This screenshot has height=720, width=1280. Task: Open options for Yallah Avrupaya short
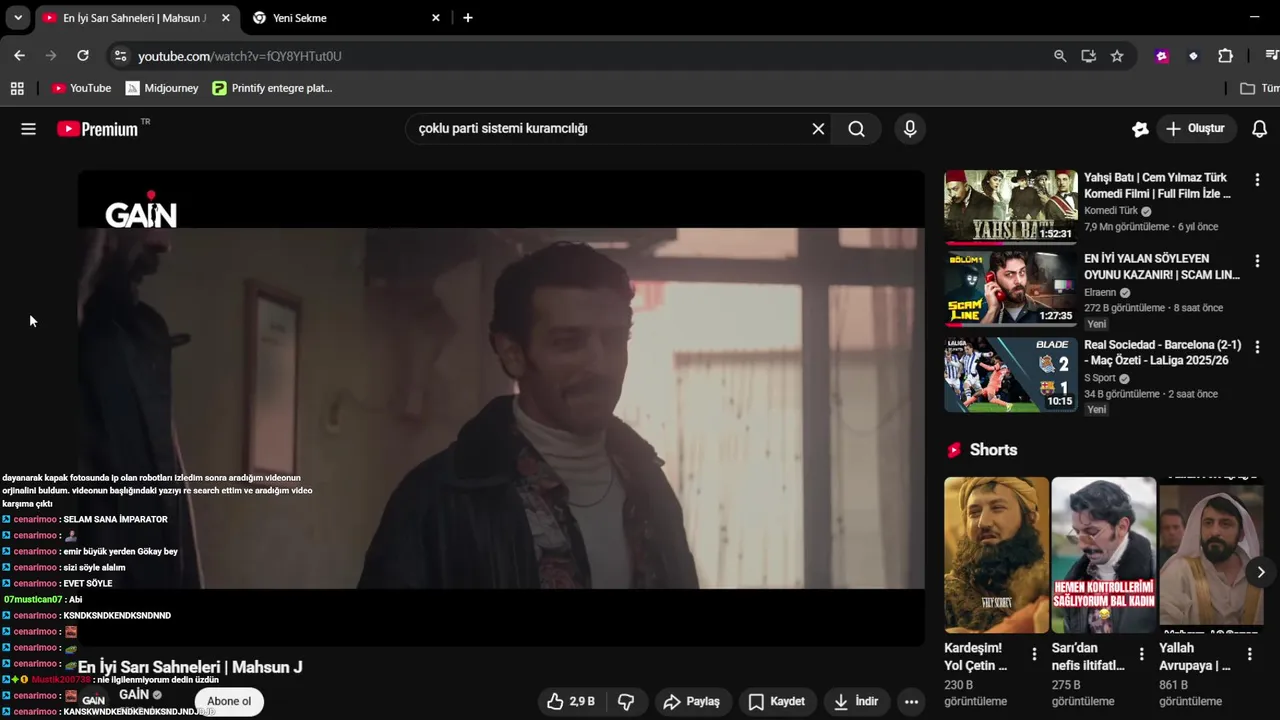(1249, 654)
